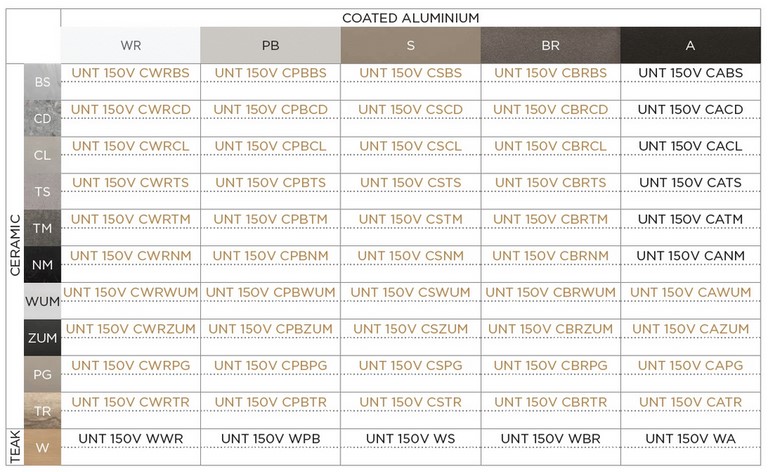The height and width of the screenshot is (472, 768).
Task: Select the vertical CERAMIC label
Action: (x=15, y=247)
